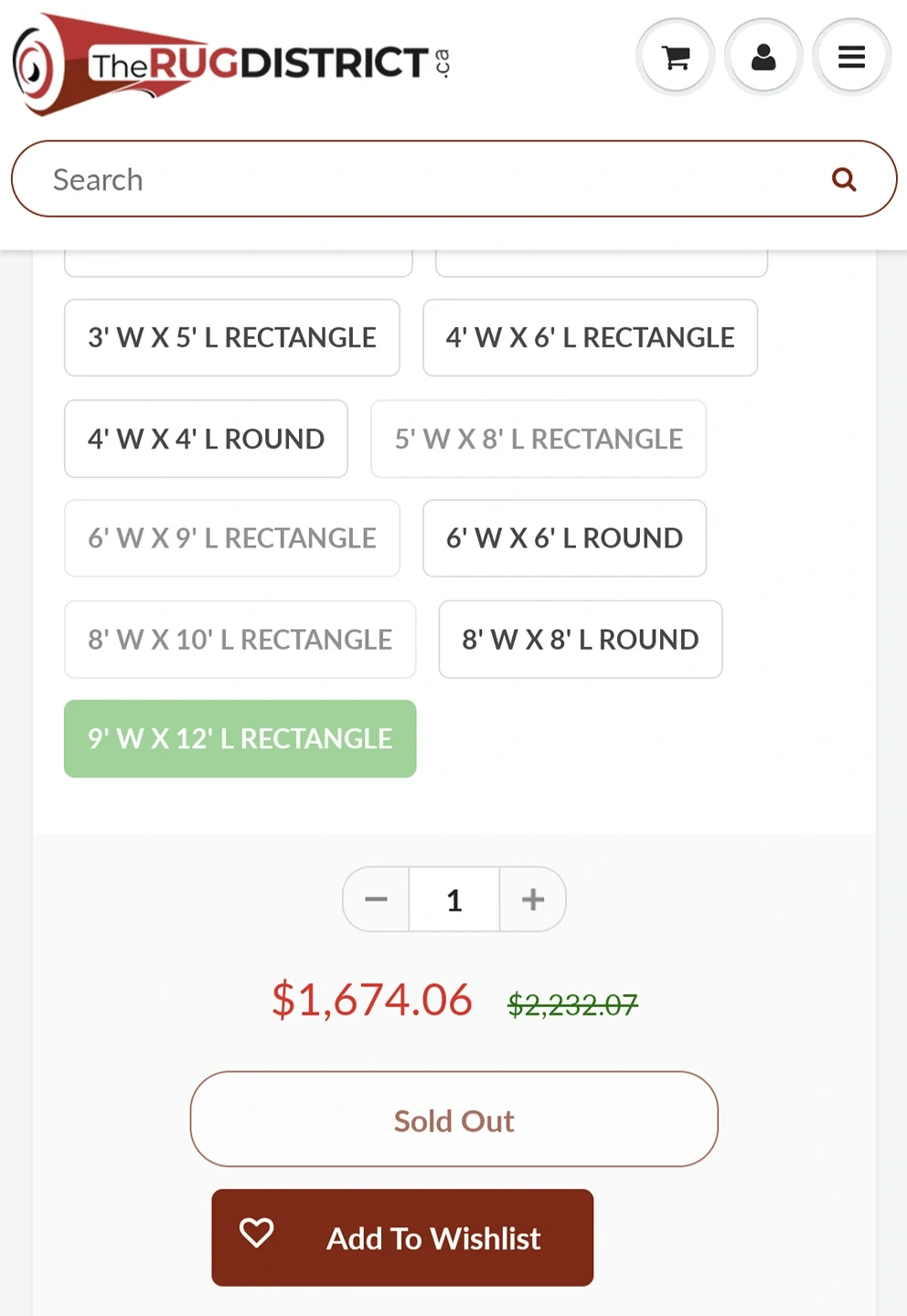This screenshot has width=907, height=1316.
Task: Click the search magnifier icon
Action: pos(844,179)
